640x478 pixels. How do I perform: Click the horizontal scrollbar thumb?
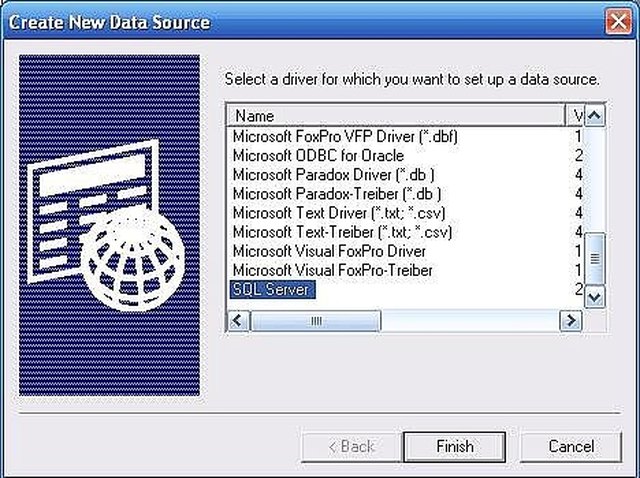click(x=316, y=321)
